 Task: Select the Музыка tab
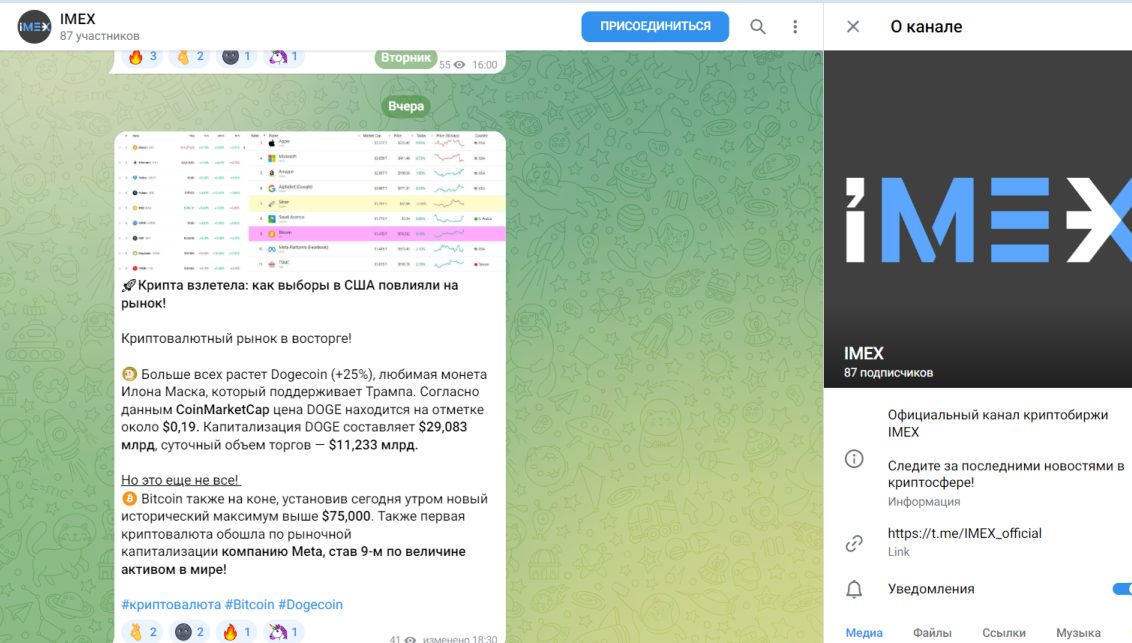pyautogui.click(x=1078, y=632)
